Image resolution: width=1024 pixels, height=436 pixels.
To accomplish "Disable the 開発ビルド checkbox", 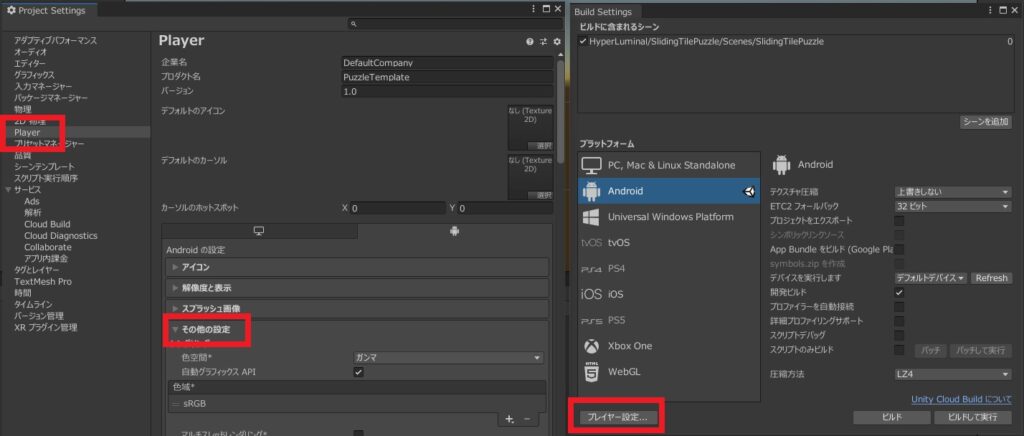I will click(899, 292).
